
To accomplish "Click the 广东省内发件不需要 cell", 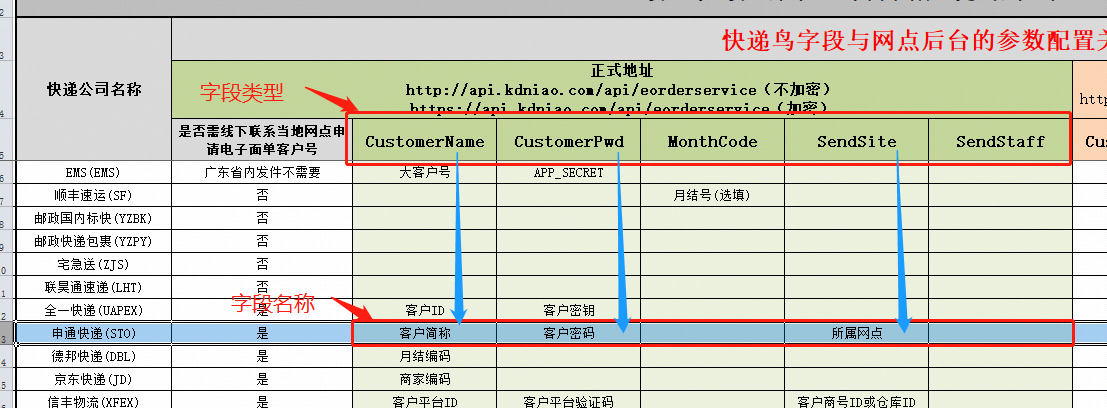I will (262, 172).
